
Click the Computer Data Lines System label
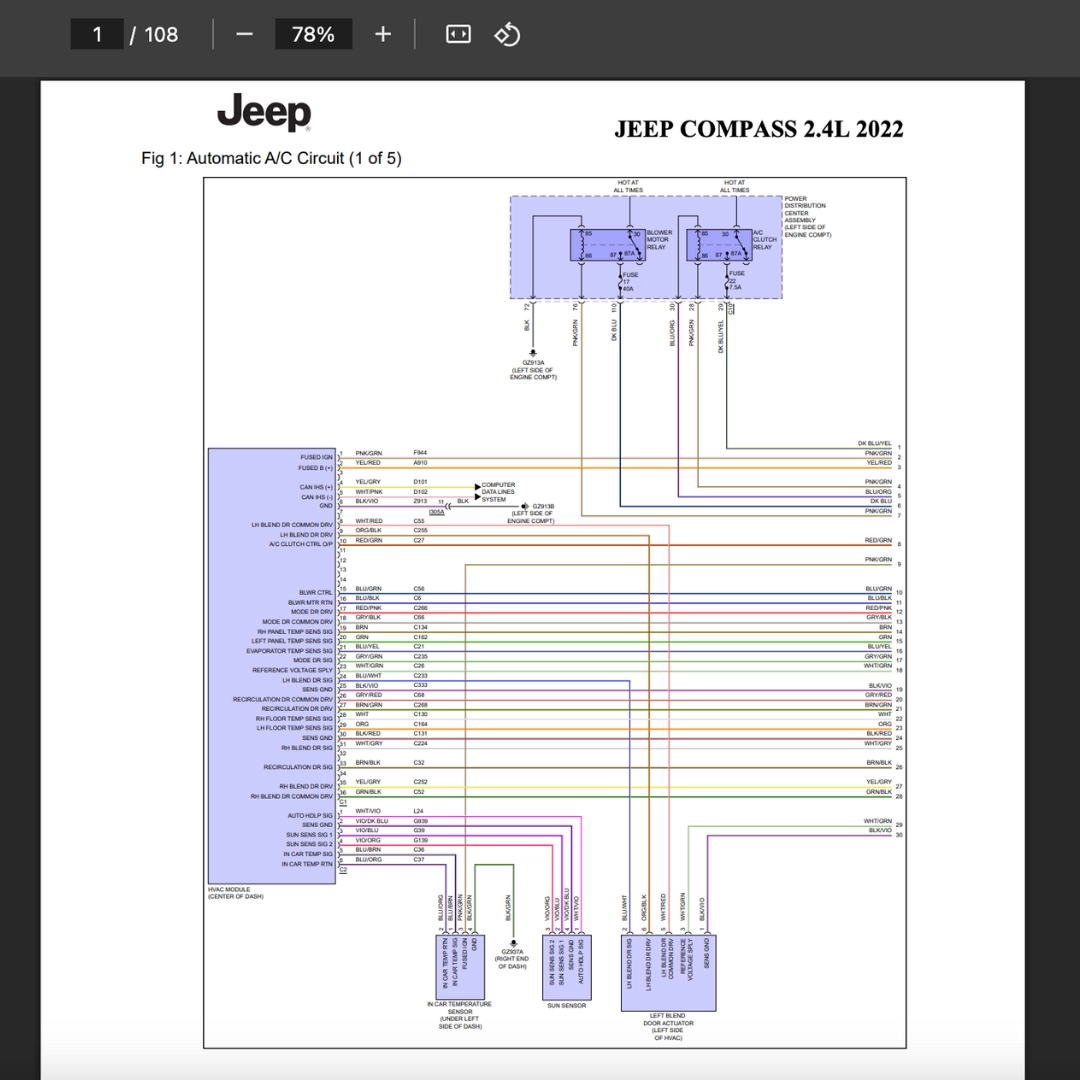pyautogui.click(x=499, y=492)
